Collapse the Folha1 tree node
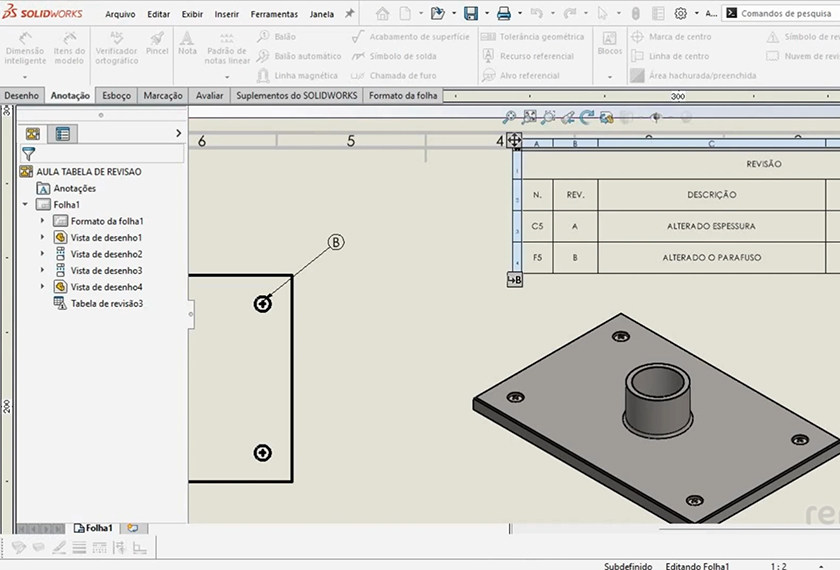Viewport: 840px width, 570px height. click(25, 205)
